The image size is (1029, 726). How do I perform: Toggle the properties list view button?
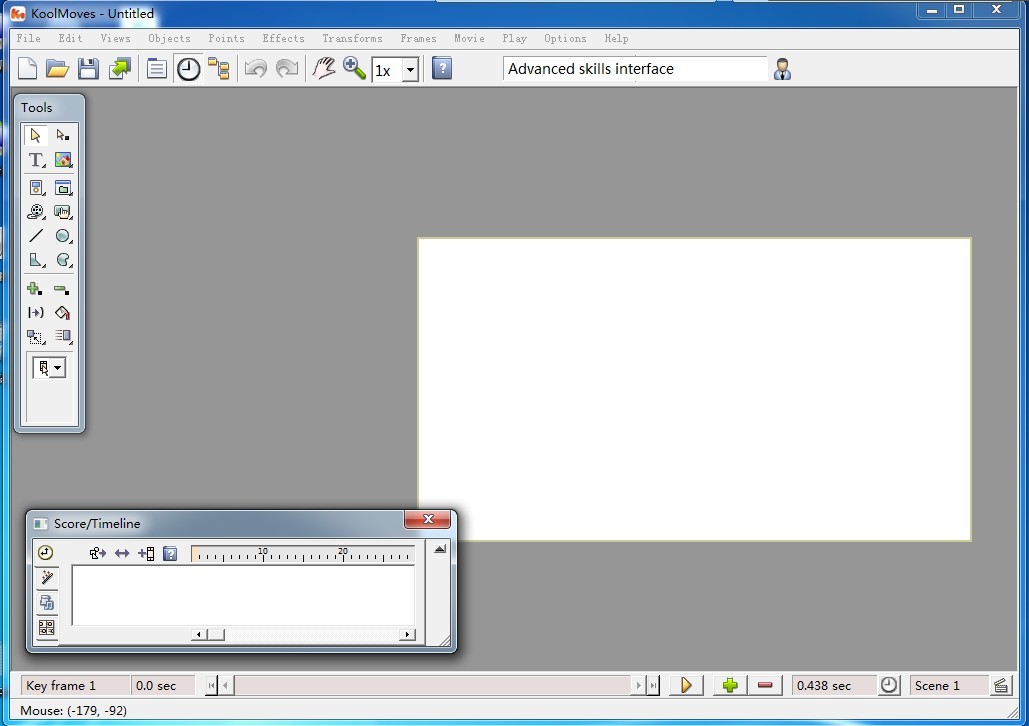(x=157, y=69)
